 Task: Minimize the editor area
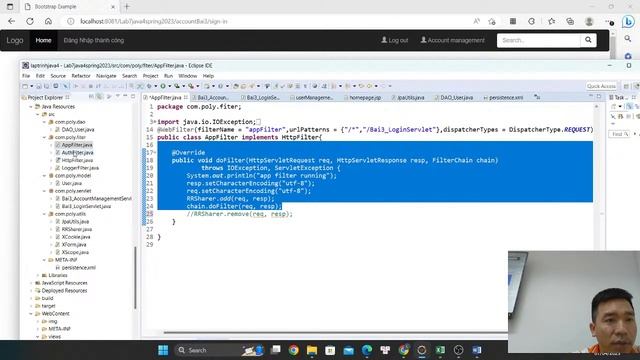[x=591, y=97]
